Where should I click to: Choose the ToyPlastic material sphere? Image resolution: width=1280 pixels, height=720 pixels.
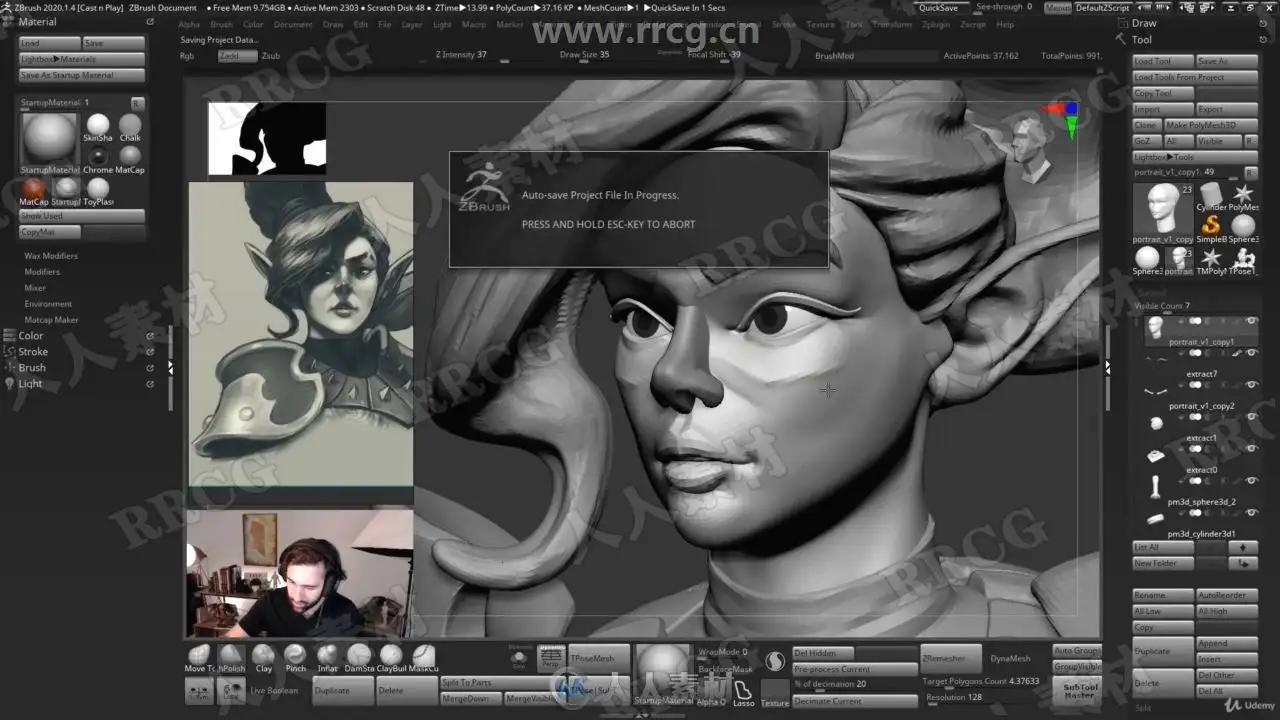click(x=98, y=191)
